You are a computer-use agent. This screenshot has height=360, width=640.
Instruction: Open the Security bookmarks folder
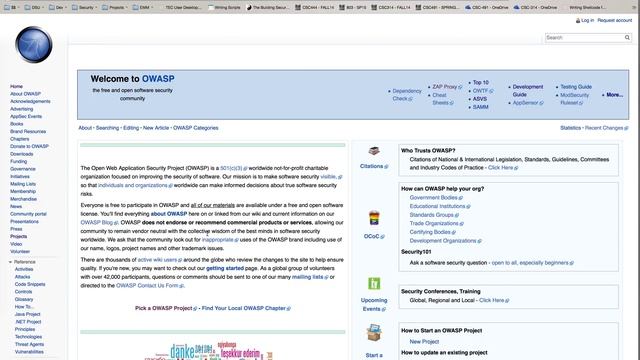point(84,7)
